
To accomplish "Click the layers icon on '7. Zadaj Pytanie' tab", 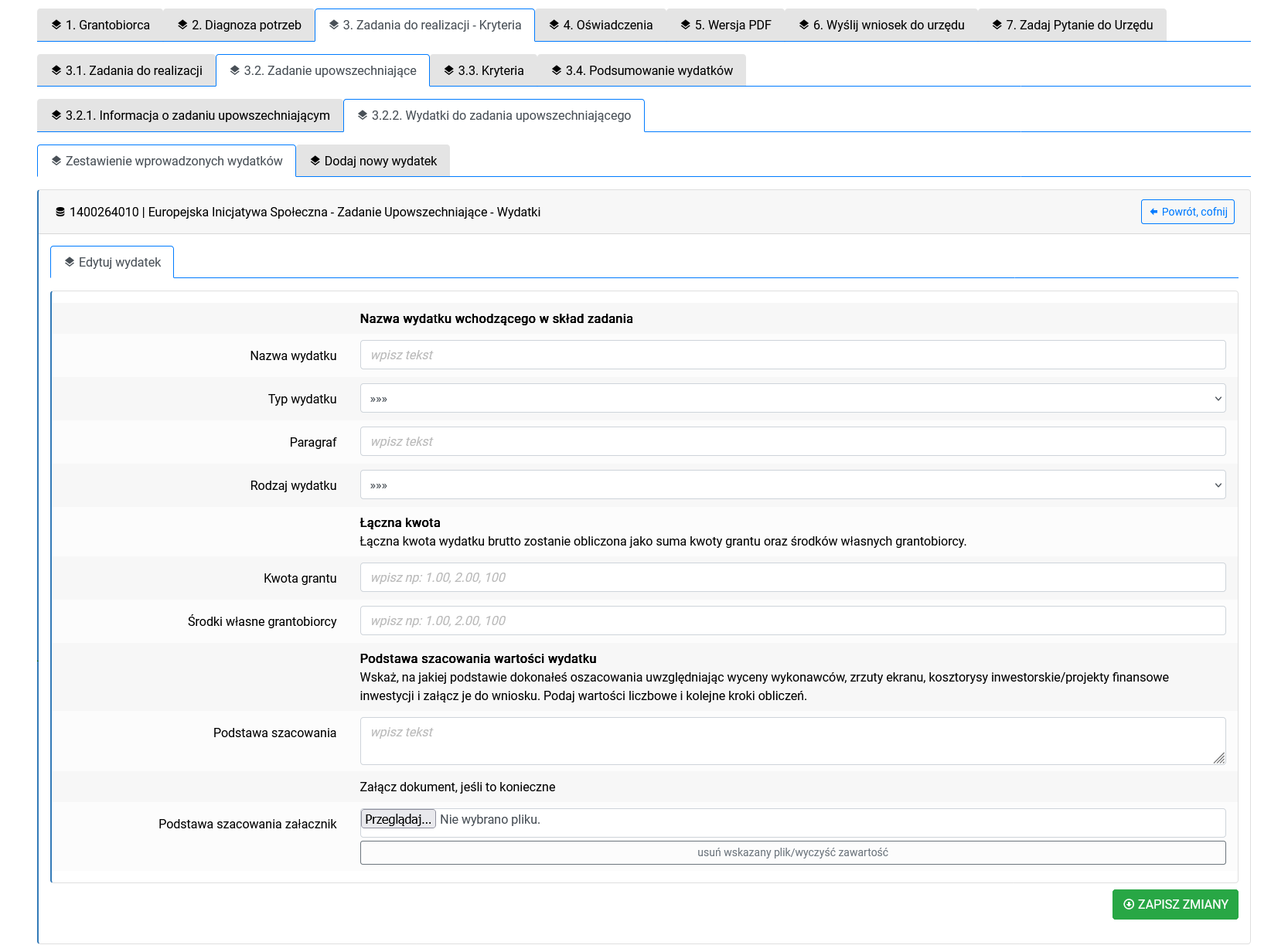I will click(x=997, y=25).
